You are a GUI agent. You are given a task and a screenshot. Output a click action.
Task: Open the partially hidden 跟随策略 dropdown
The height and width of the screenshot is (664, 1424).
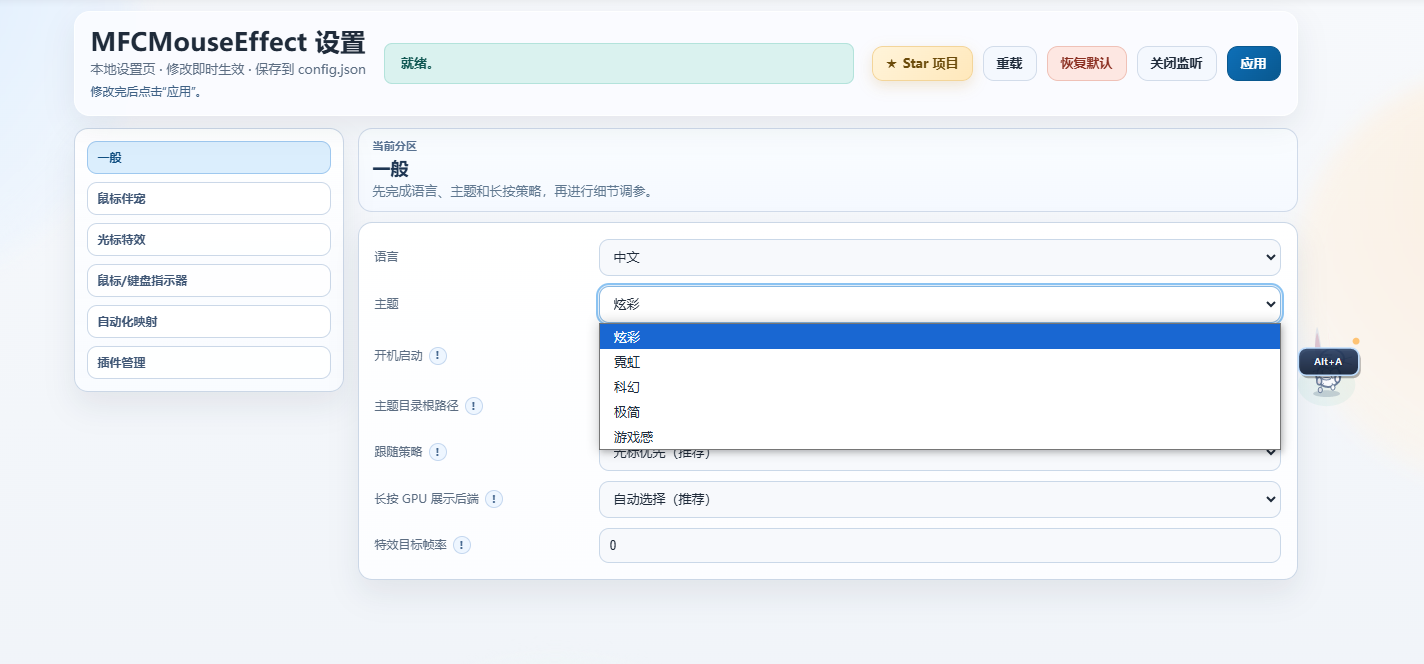pos(939,459)
